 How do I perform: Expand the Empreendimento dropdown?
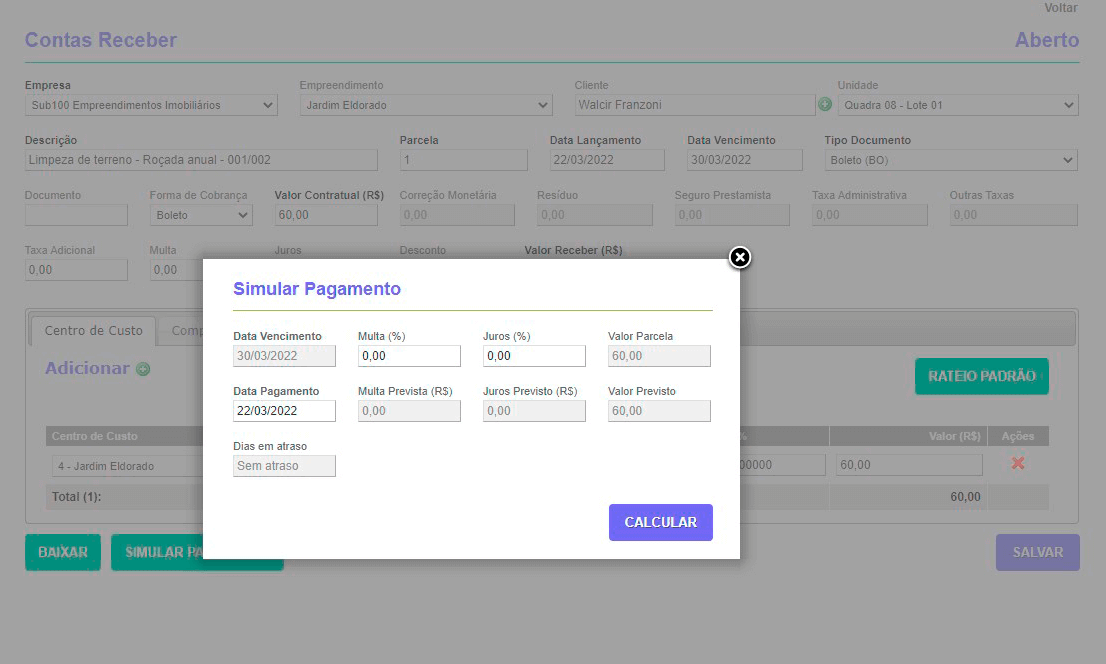[x=426, y=105]
